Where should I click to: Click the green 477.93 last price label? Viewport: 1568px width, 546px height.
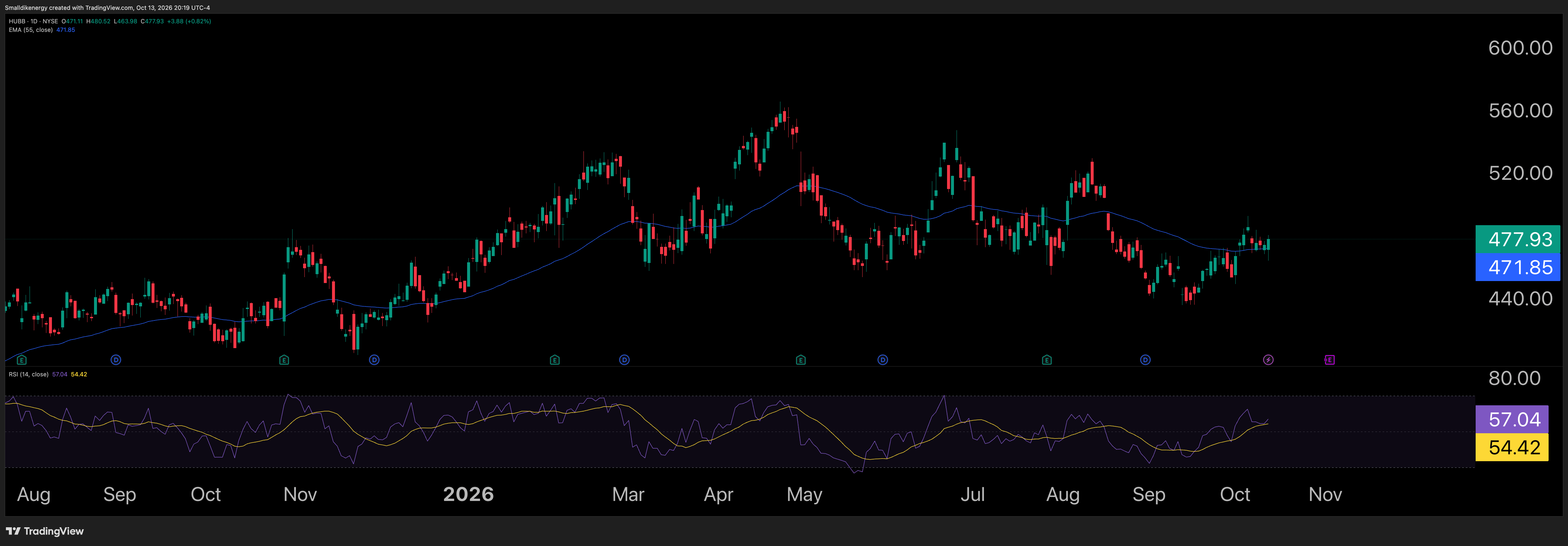pos(1517,239)
